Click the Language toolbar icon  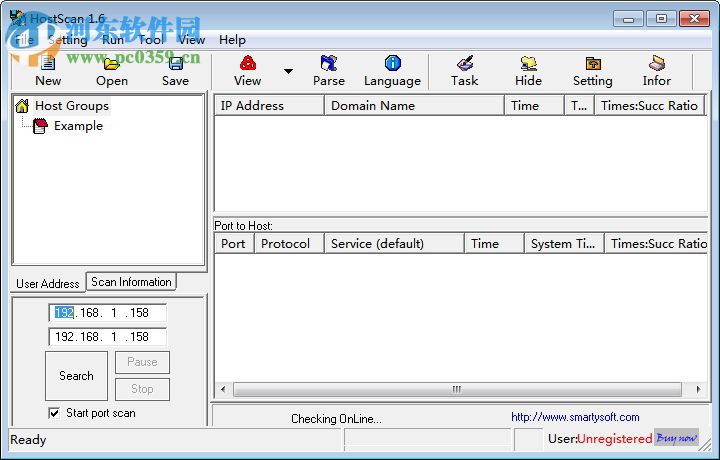(393, 63)
